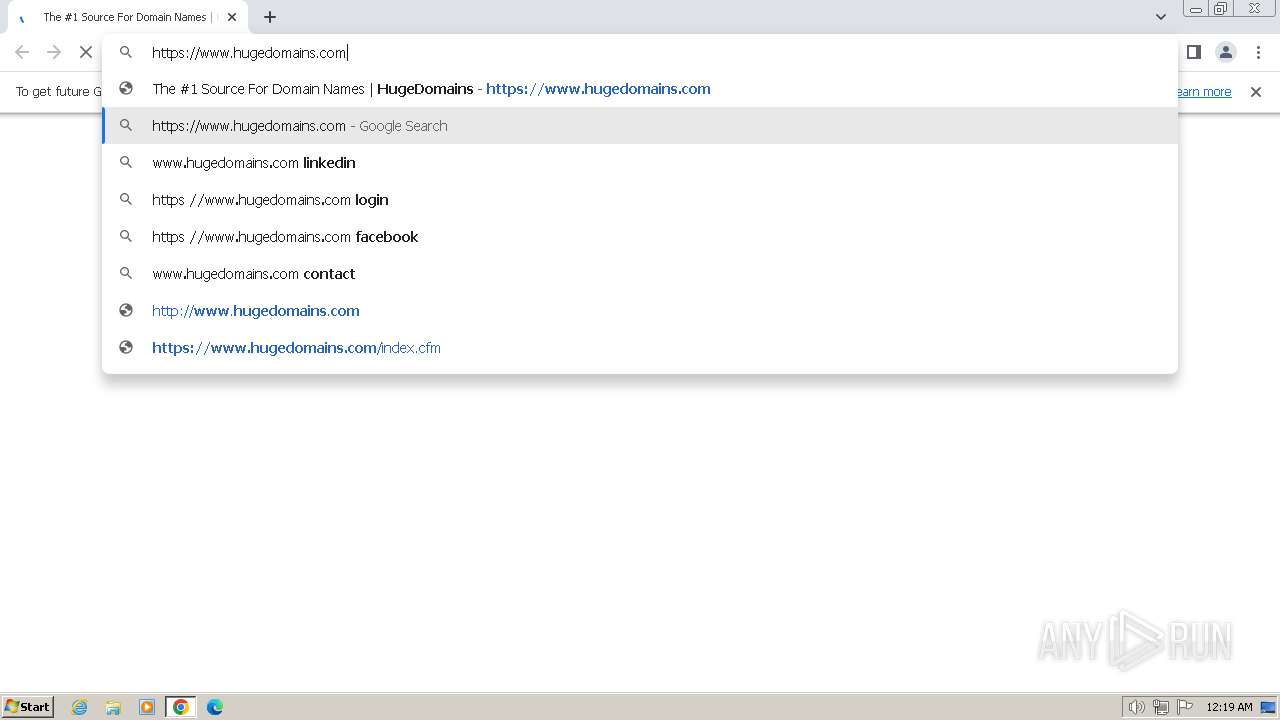Open the profile avatar menu
Screen dimensions: 1280x720
pos(1226,52)
